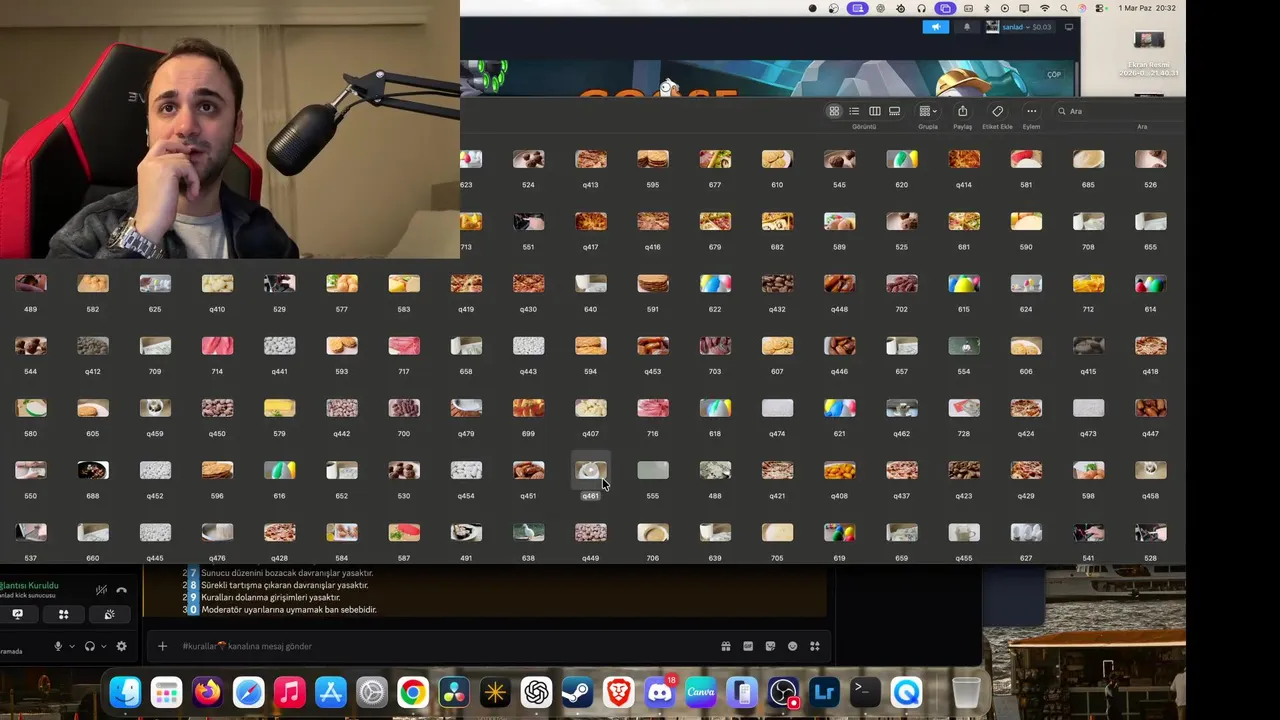1280x720 pixels.
Task: Select the image file 555
Action: 653,470
